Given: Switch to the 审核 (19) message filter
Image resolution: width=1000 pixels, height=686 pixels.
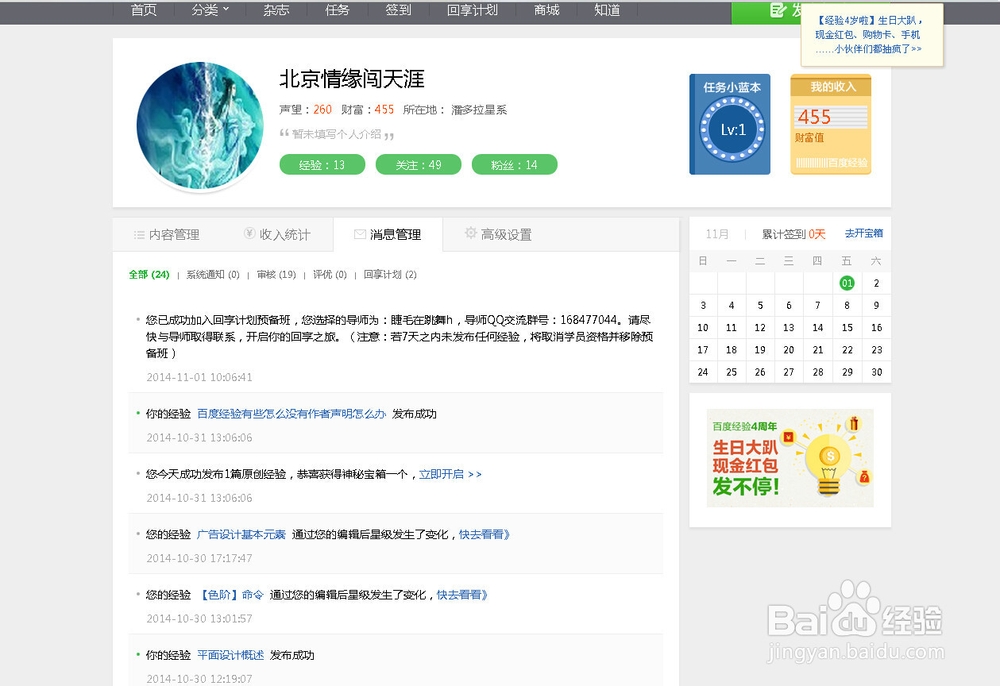Looking at the screenshot, I should coord(275,273).
